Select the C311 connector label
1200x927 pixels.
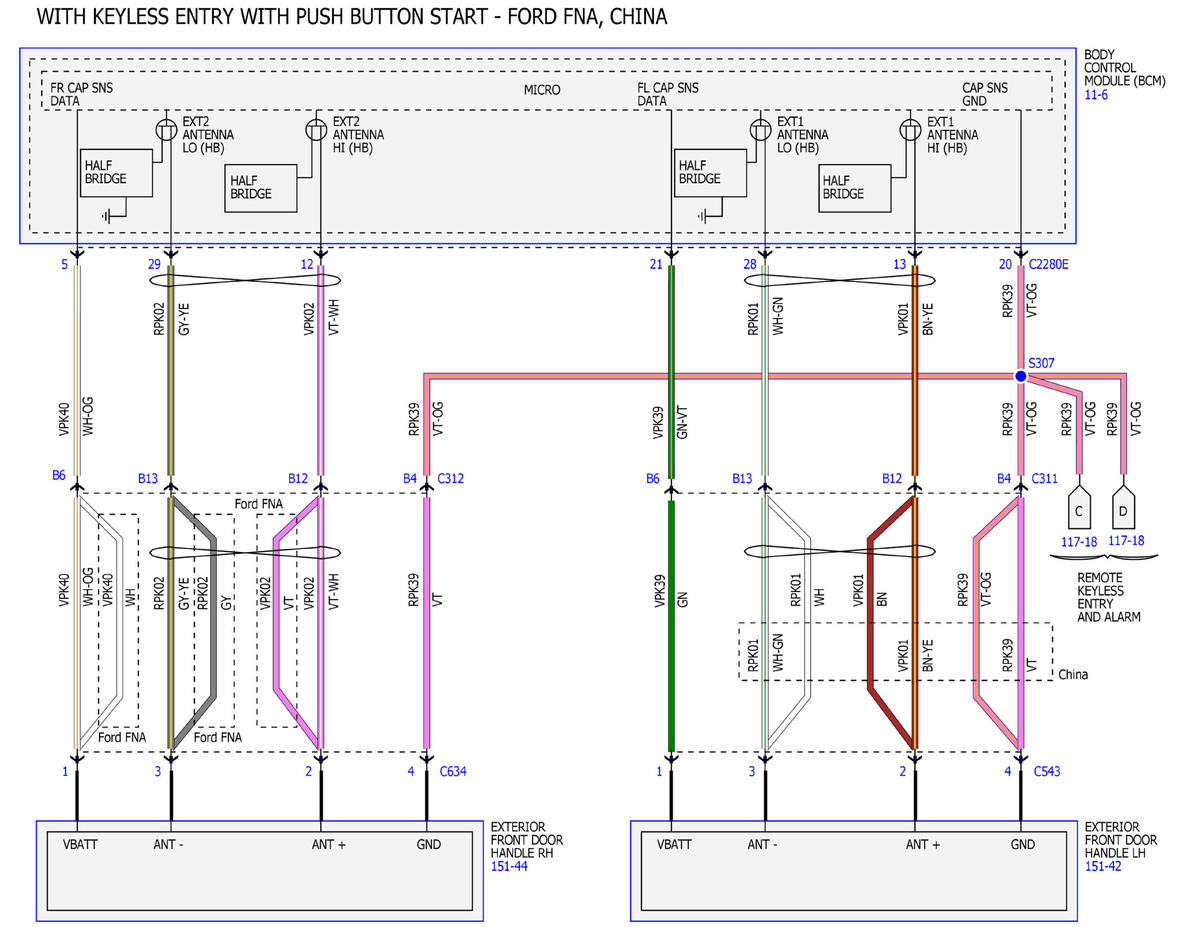tap(1043, 479)
